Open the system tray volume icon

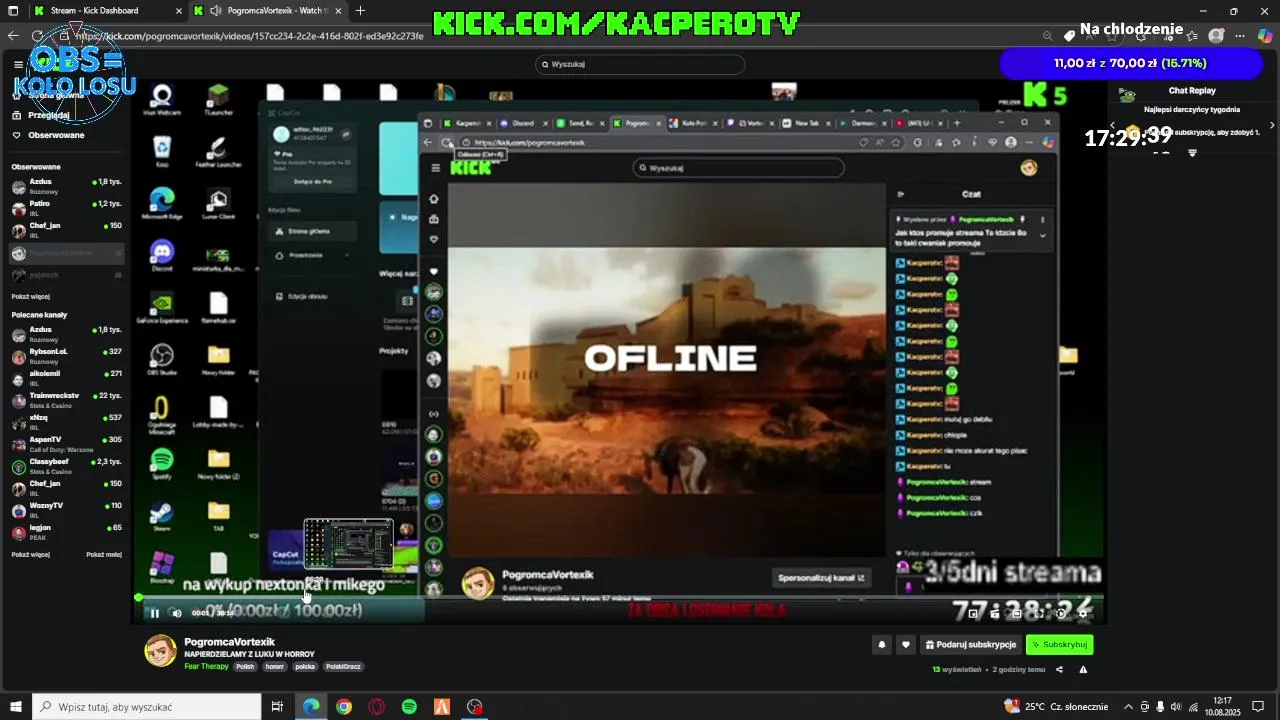[1177, 707]
